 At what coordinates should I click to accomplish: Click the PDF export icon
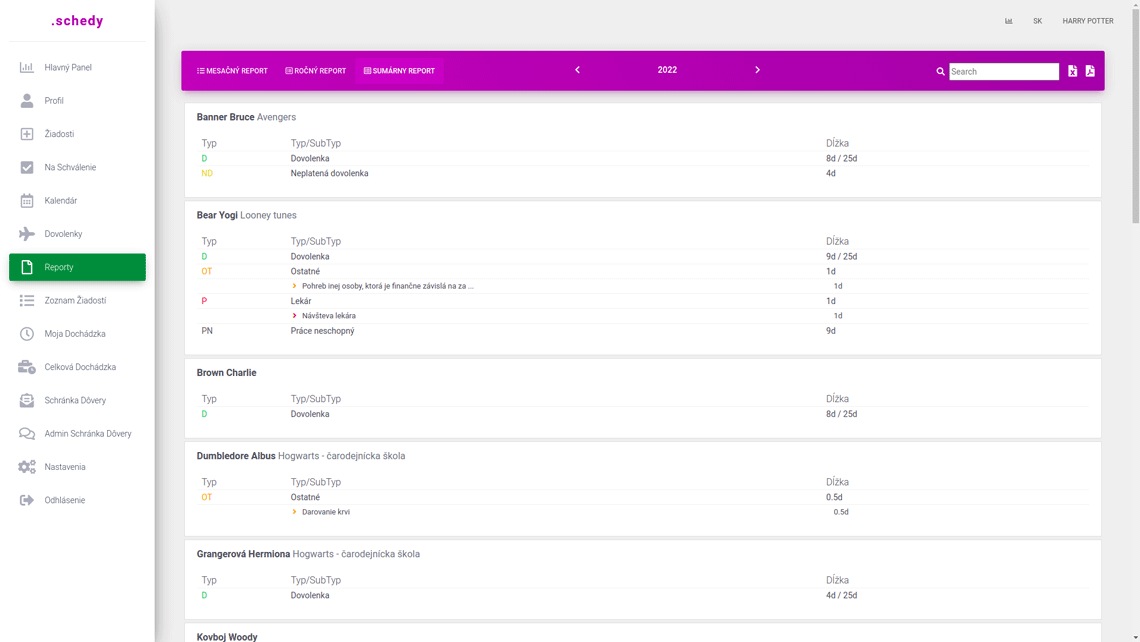(x=1090, y=71)
